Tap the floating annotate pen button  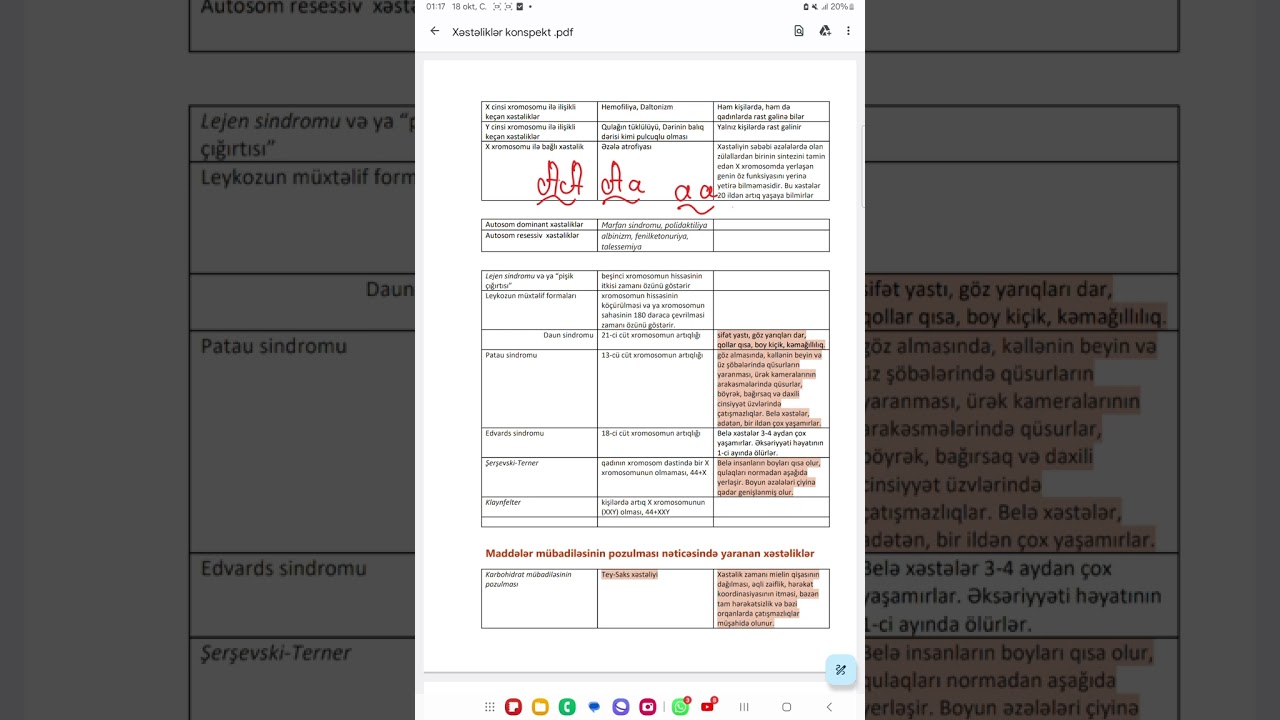pos(841,670)
